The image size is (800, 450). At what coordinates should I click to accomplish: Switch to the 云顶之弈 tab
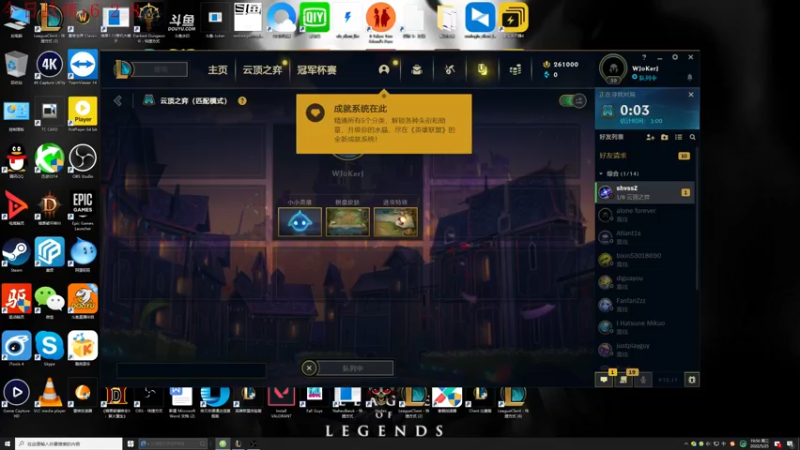click(262, 70)
